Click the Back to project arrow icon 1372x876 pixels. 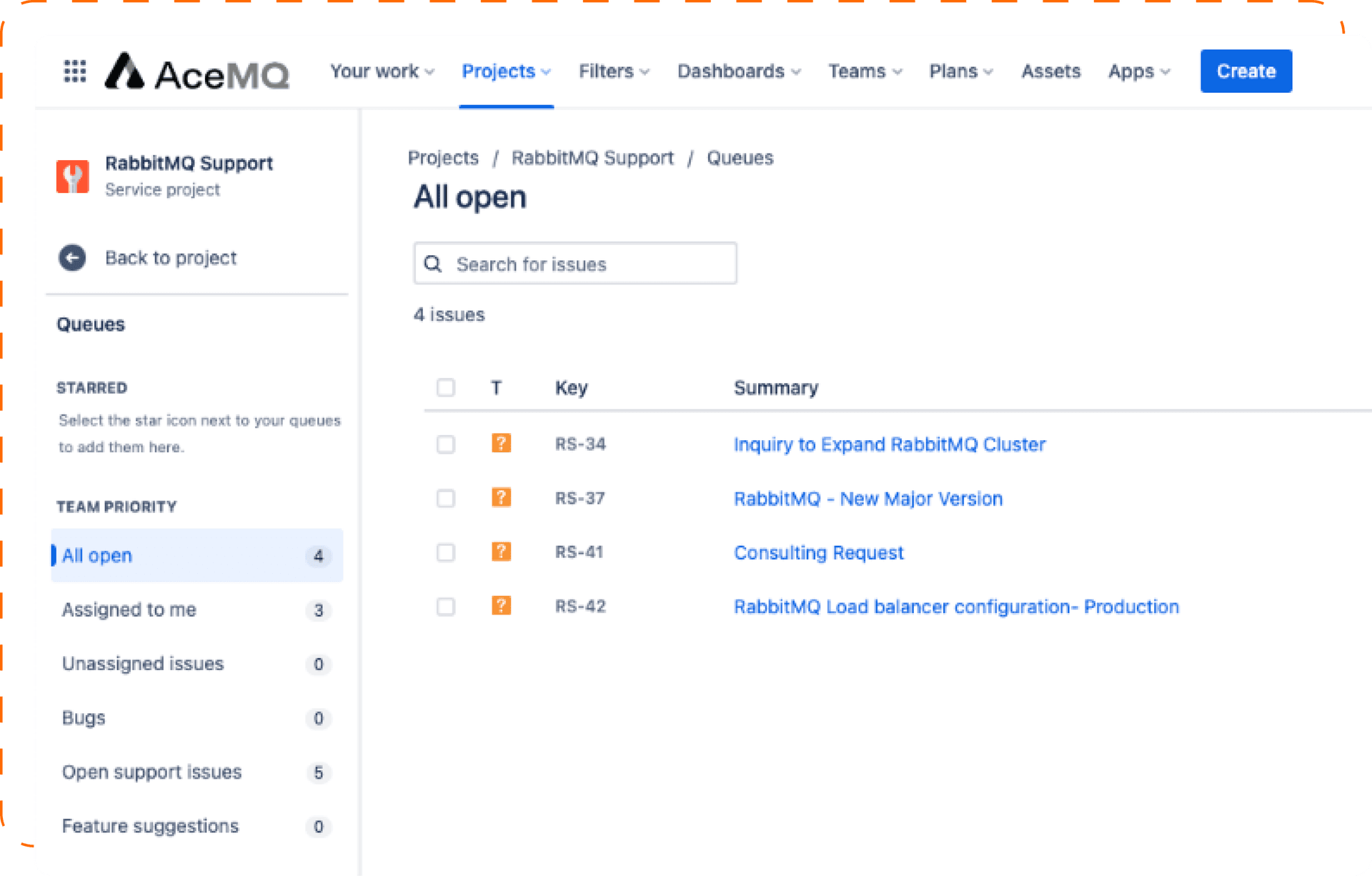72,258
